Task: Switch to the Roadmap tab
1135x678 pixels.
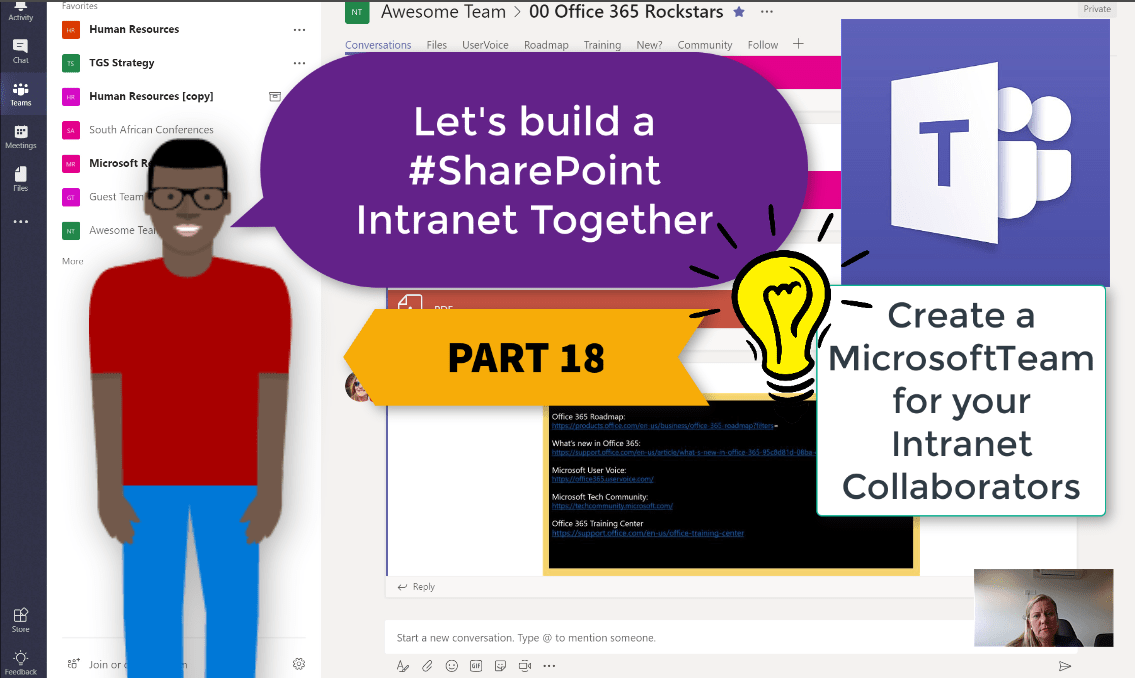Action: [546, 45]
